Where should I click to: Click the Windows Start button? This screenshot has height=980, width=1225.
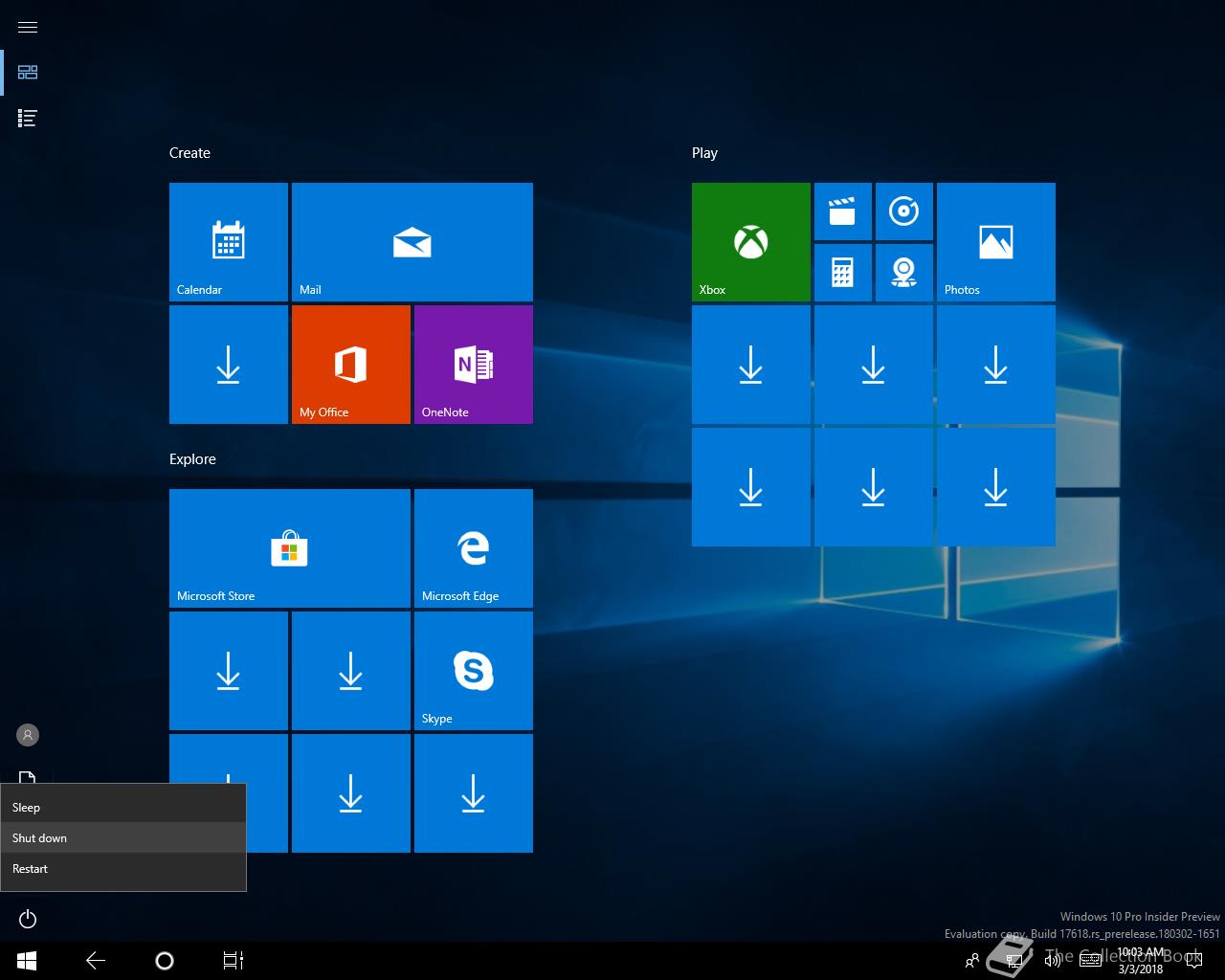click(27, 961)
